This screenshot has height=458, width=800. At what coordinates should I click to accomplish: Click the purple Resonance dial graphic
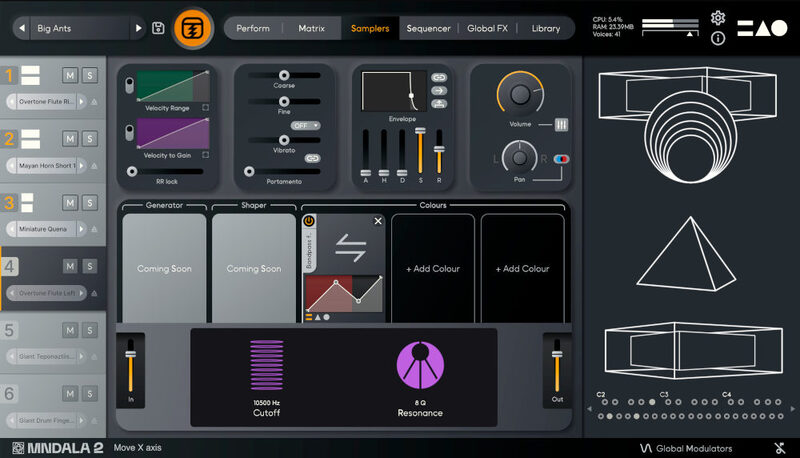click(420, 365)
